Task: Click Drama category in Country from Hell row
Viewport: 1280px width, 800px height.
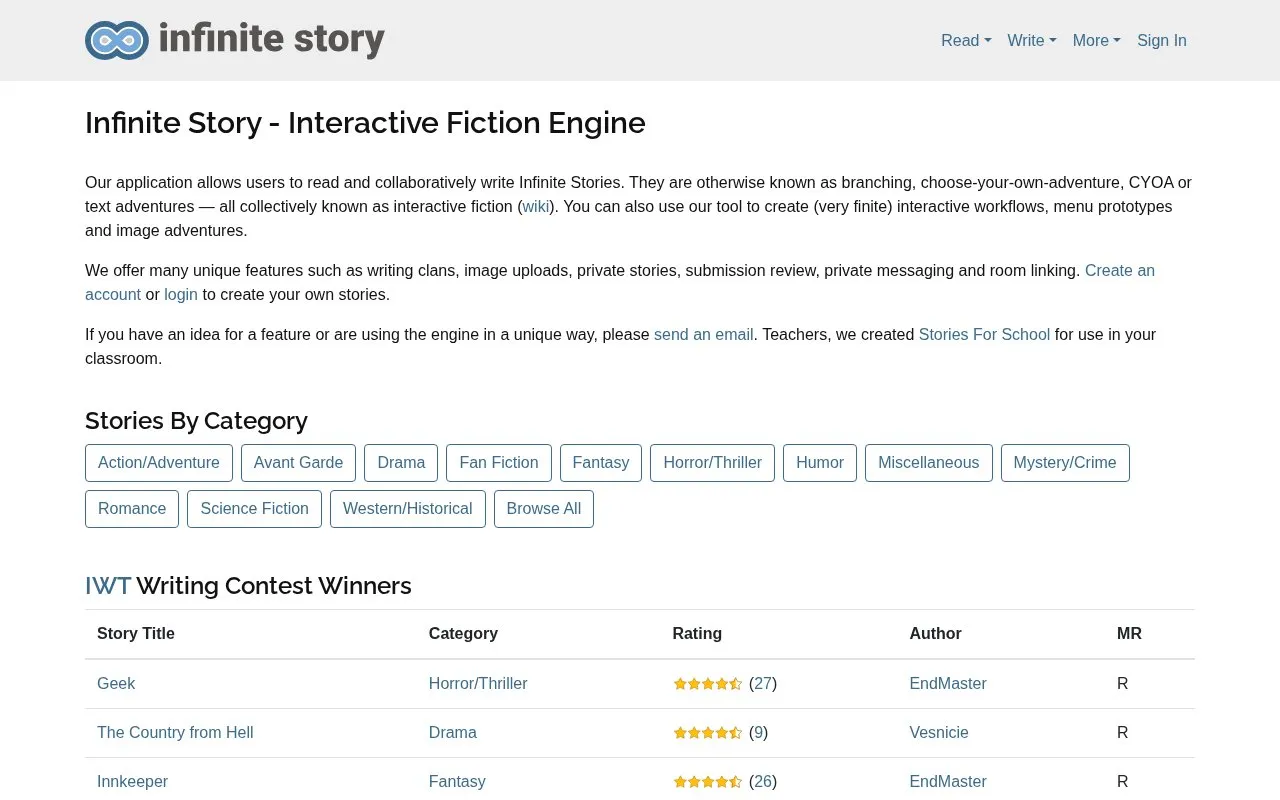Action: 453,733
